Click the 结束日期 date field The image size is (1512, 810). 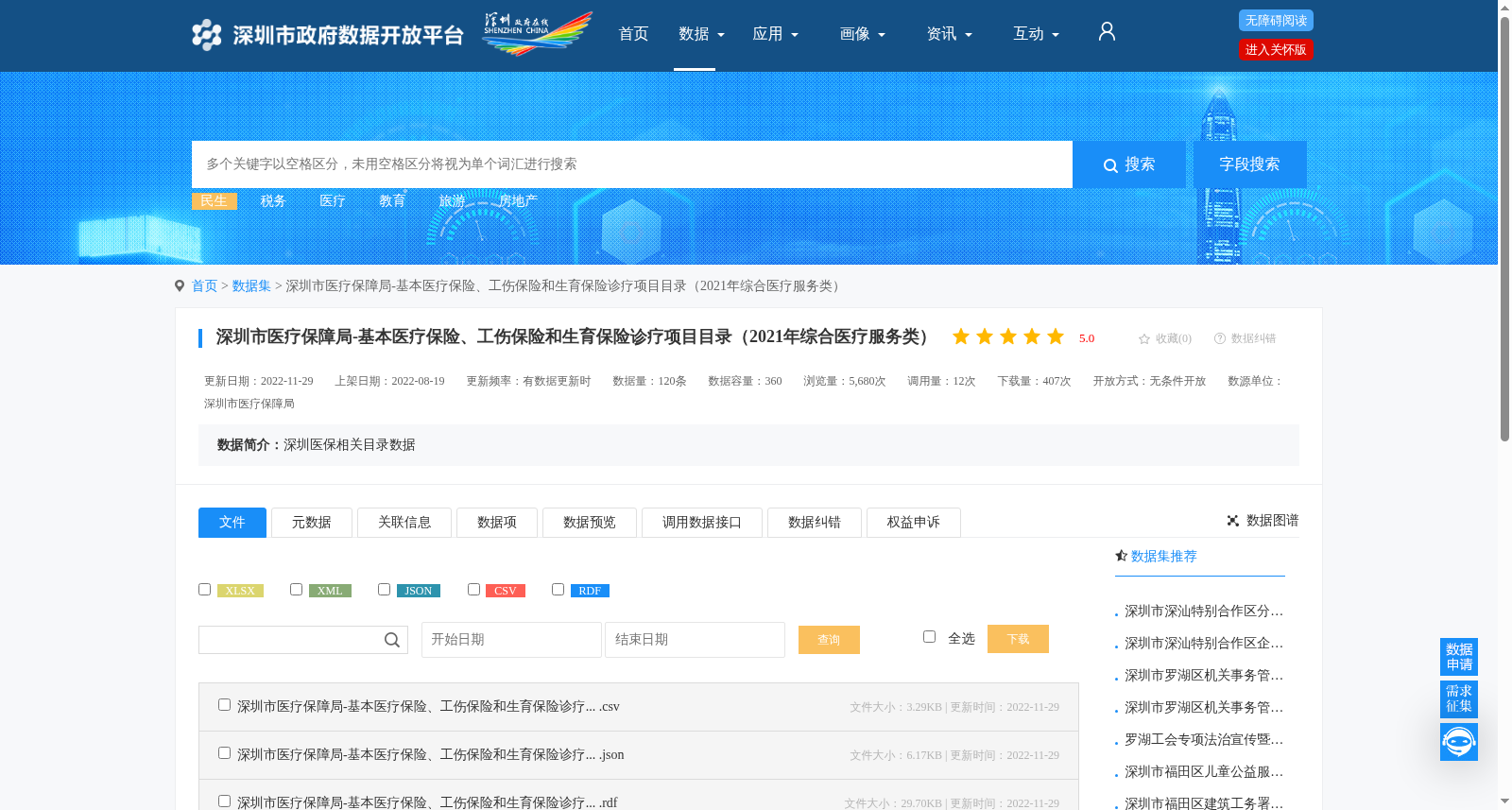695,640
